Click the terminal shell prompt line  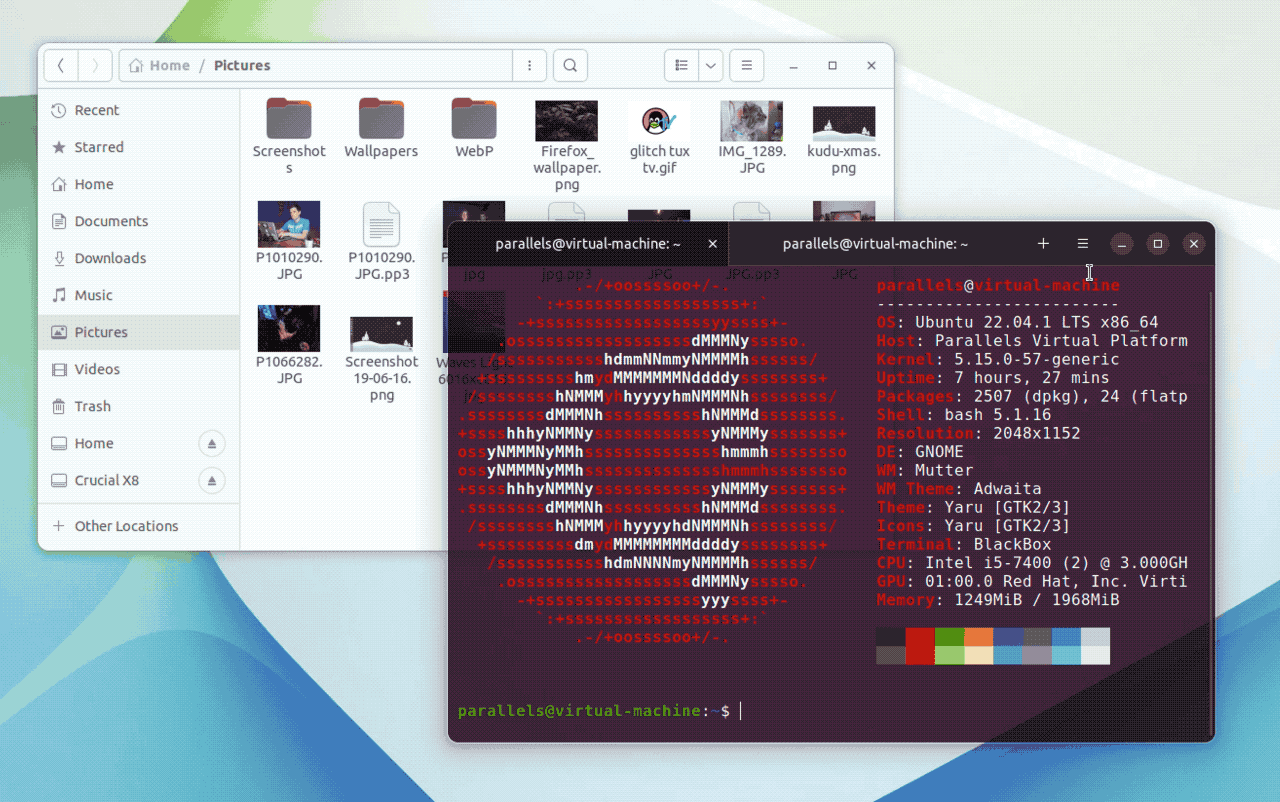pyautogui.click(x=598, y=711)
